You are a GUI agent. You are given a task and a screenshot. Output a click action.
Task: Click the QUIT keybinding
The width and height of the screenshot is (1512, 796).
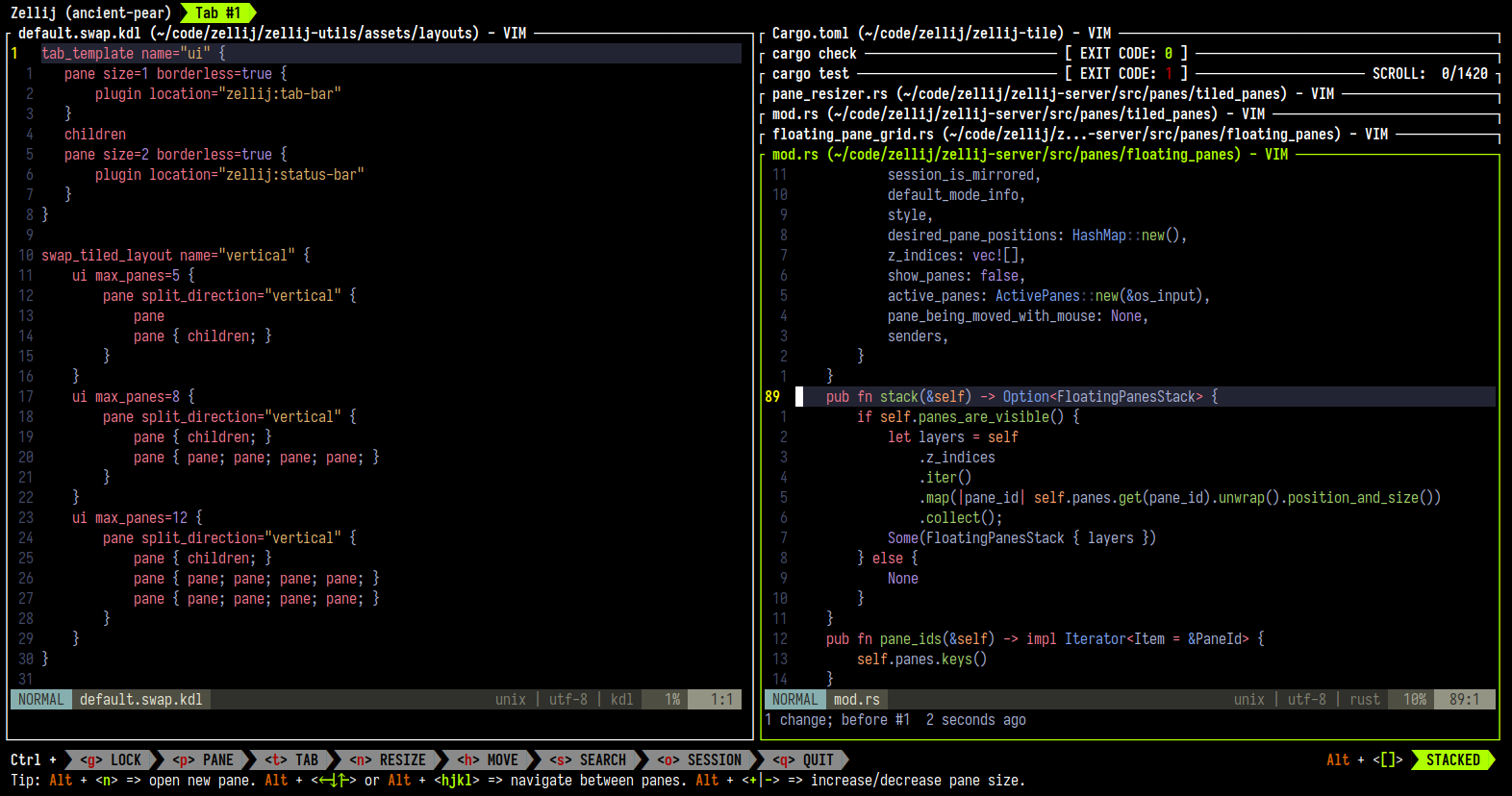pyautogui.click(x=803, y=759)
